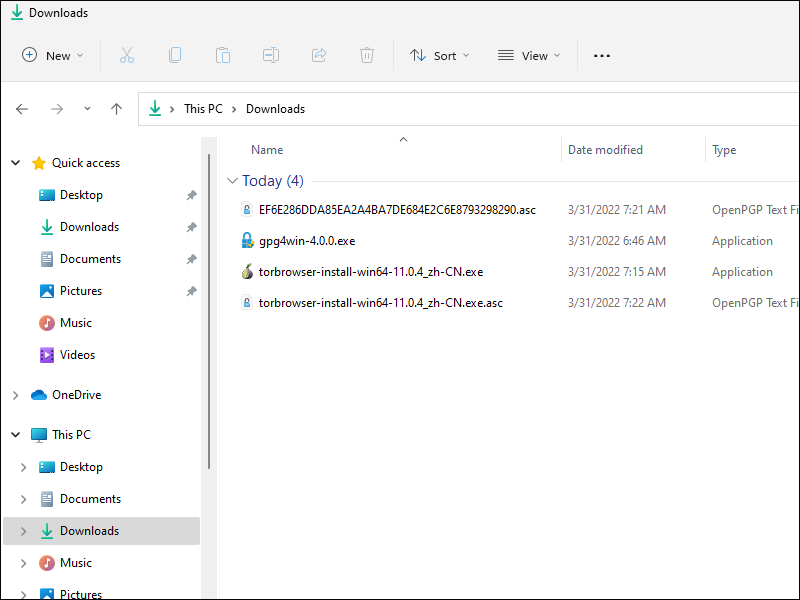Select the gpg4win-4.0.0.exe file
Screen dimensions: 800x600
point(307,241)
